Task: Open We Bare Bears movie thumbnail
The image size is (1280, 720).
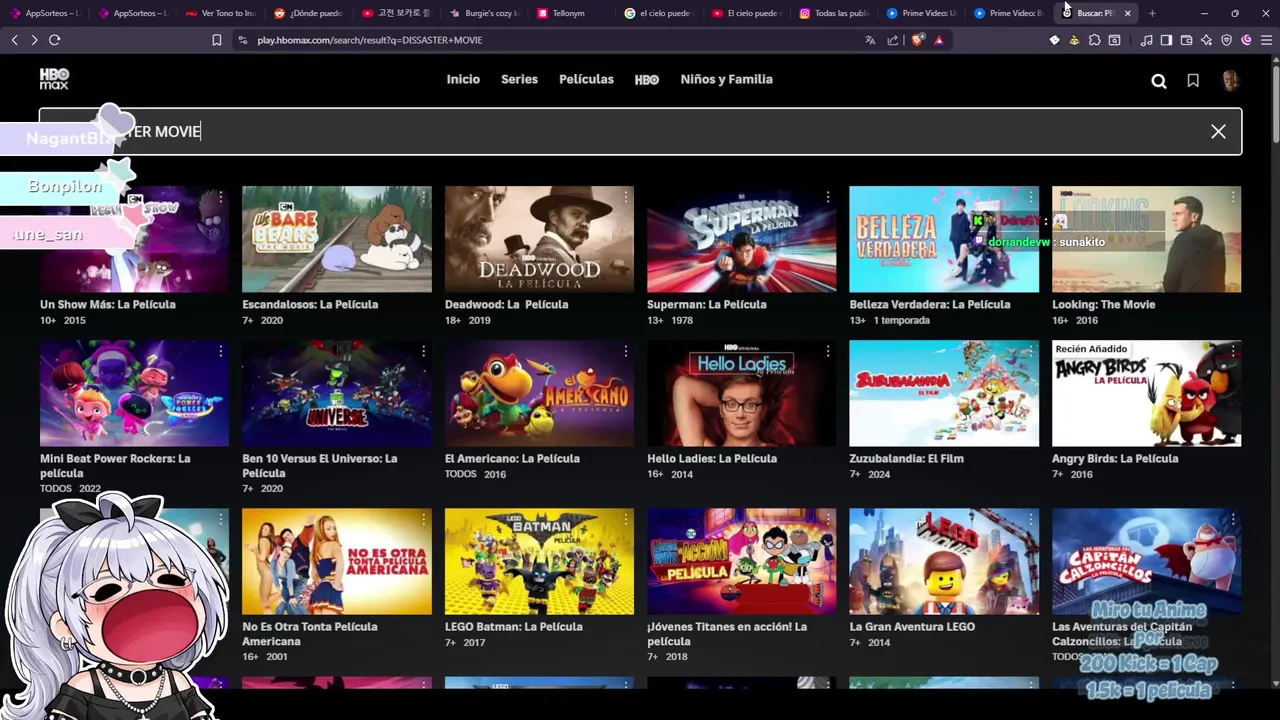Action: click(x=337, y=239)
